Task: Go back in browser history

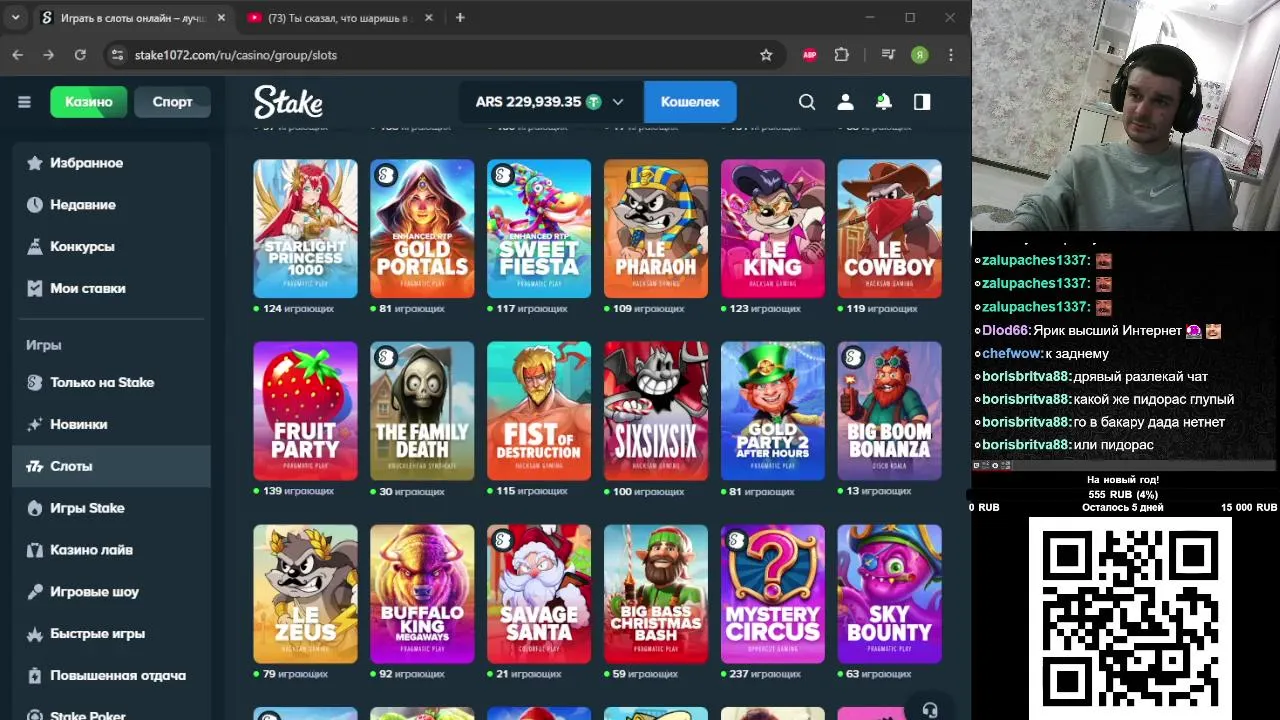Action: click(17, 55)
